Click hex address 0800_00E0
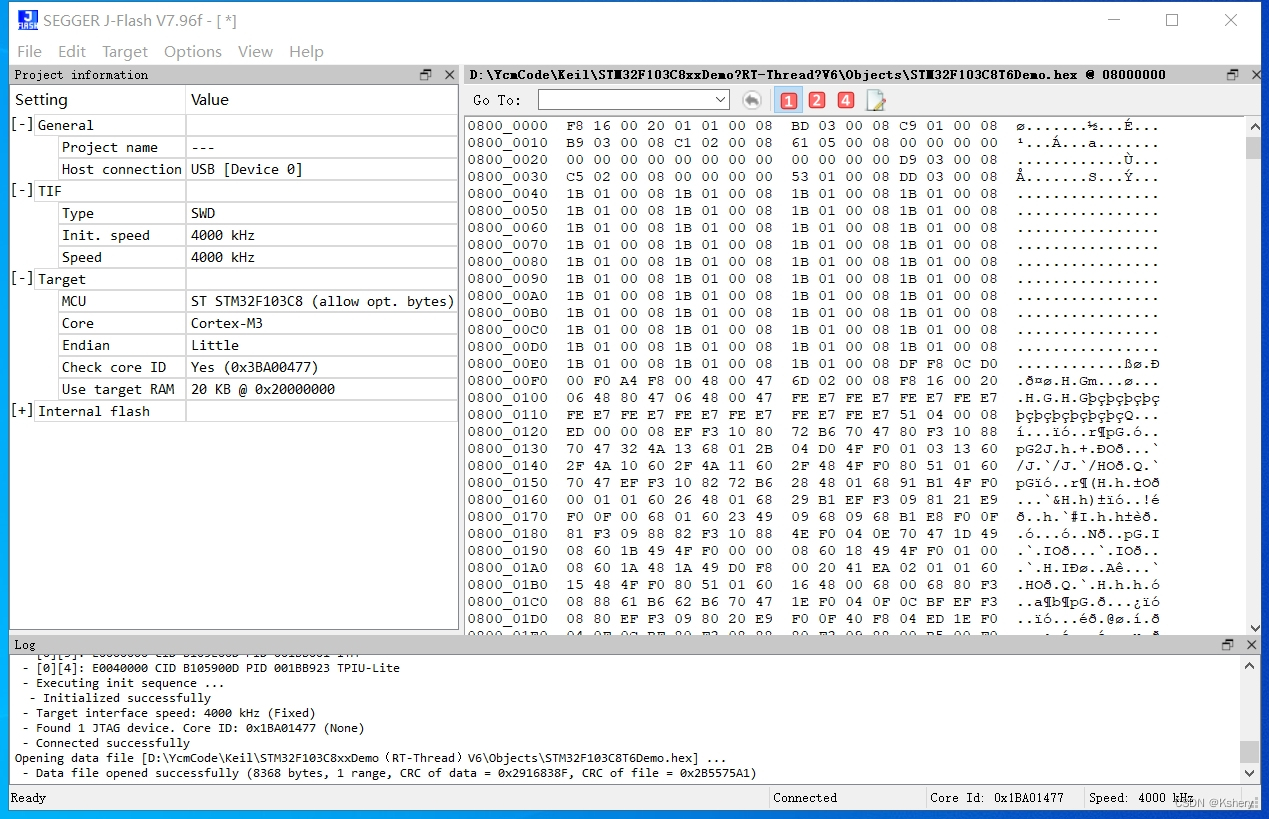 point(508,364)
